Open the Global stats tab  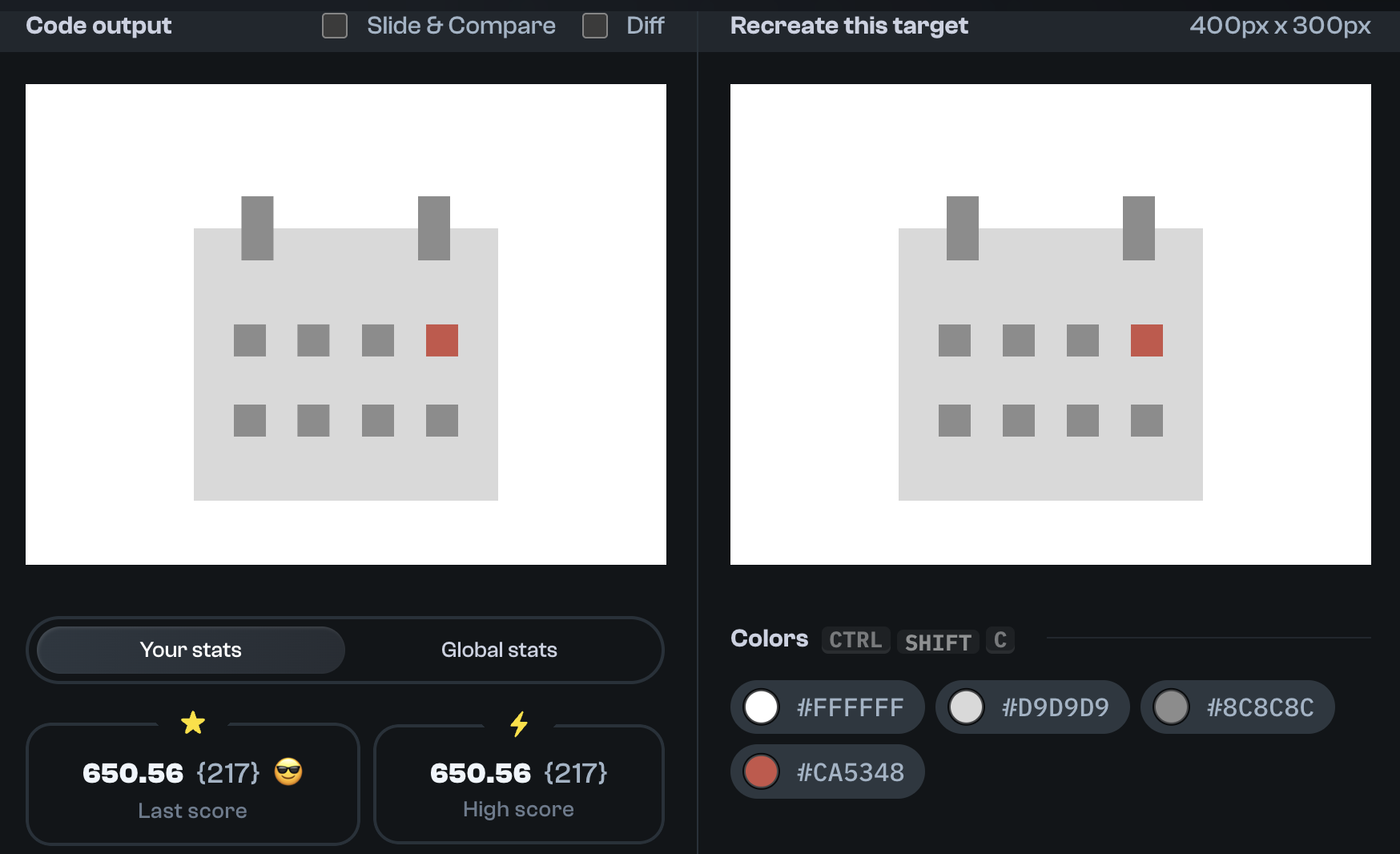[499, 650]
